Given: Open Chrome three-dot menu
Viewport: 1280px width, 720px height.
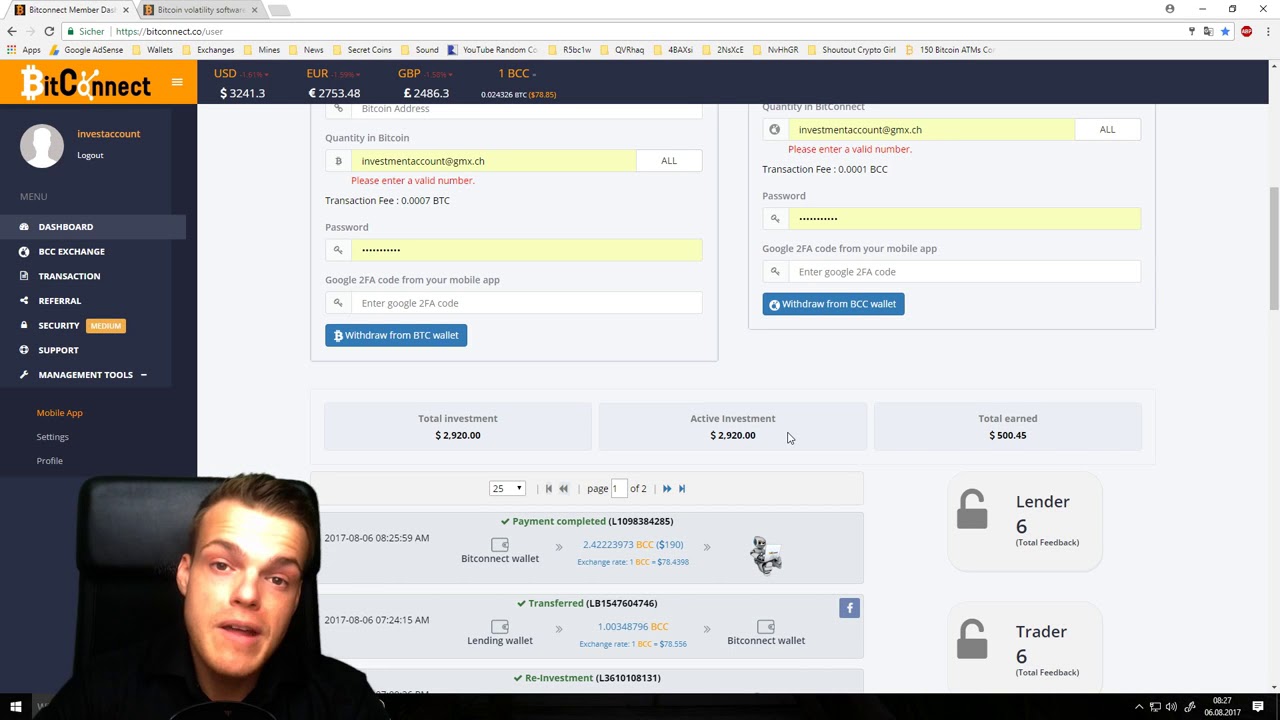Looking at the screenshot, I should point(1268,31).
